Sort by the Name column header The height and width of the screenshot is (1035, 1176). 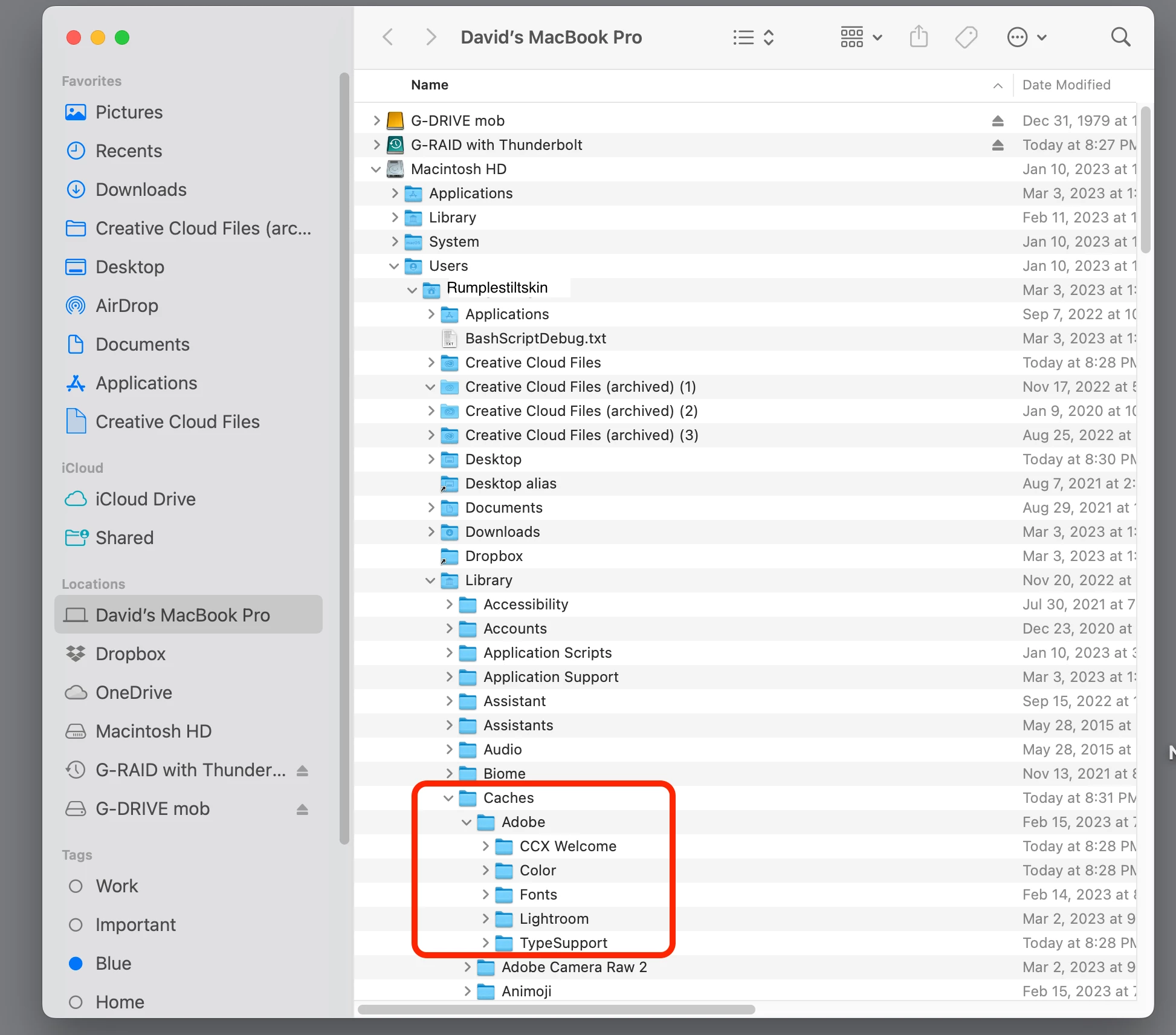point(430,85)
